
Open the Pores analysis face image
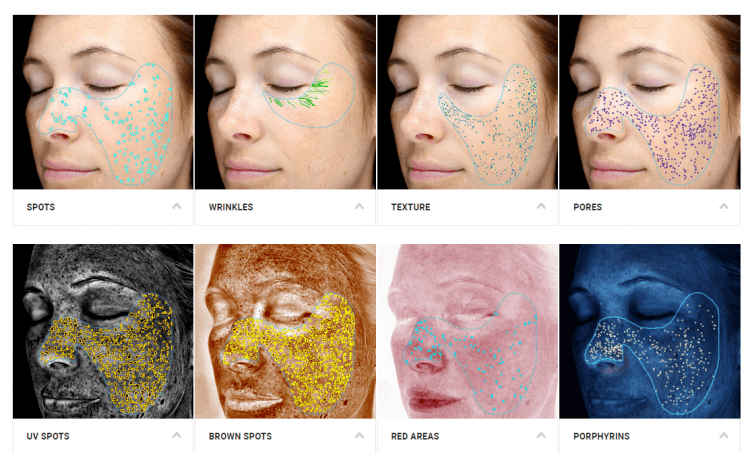click(x=650, y=102)
